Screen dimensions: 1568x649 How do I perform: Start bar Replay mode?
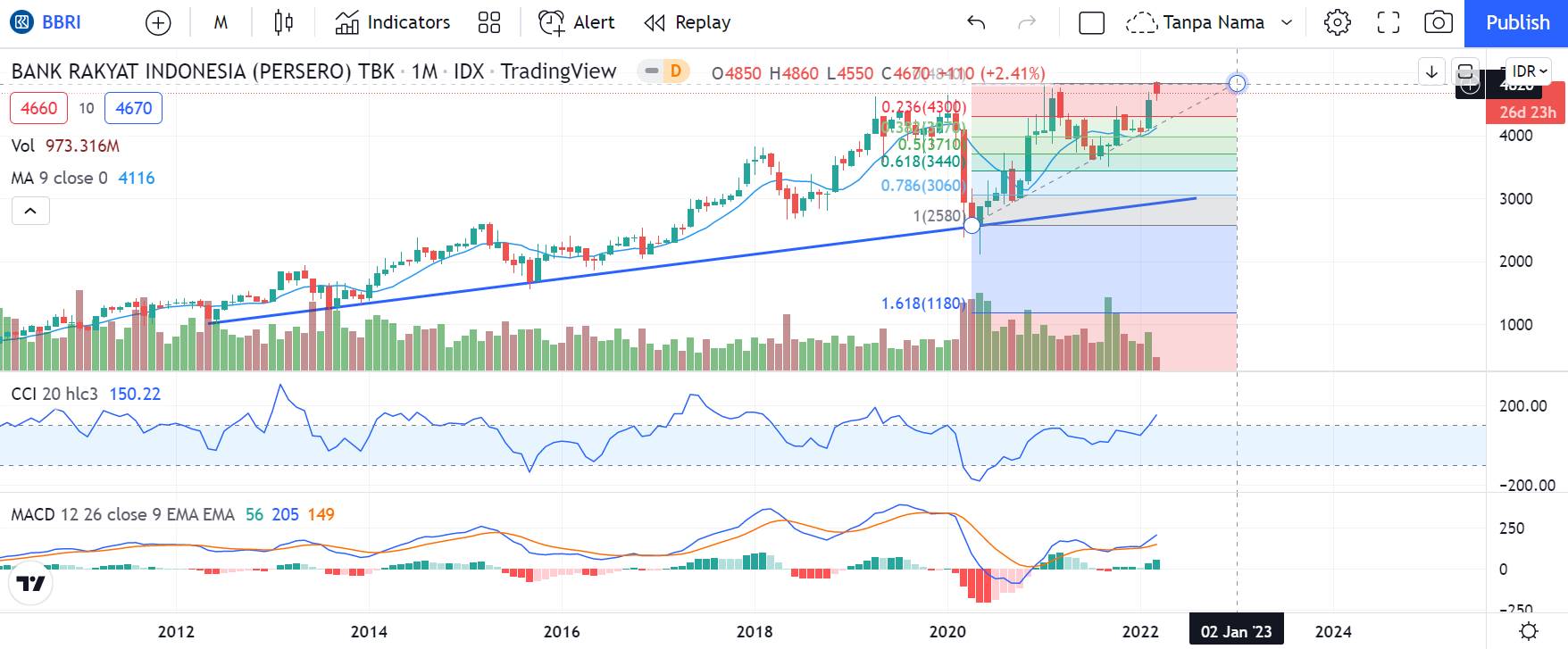coord(688,22)
